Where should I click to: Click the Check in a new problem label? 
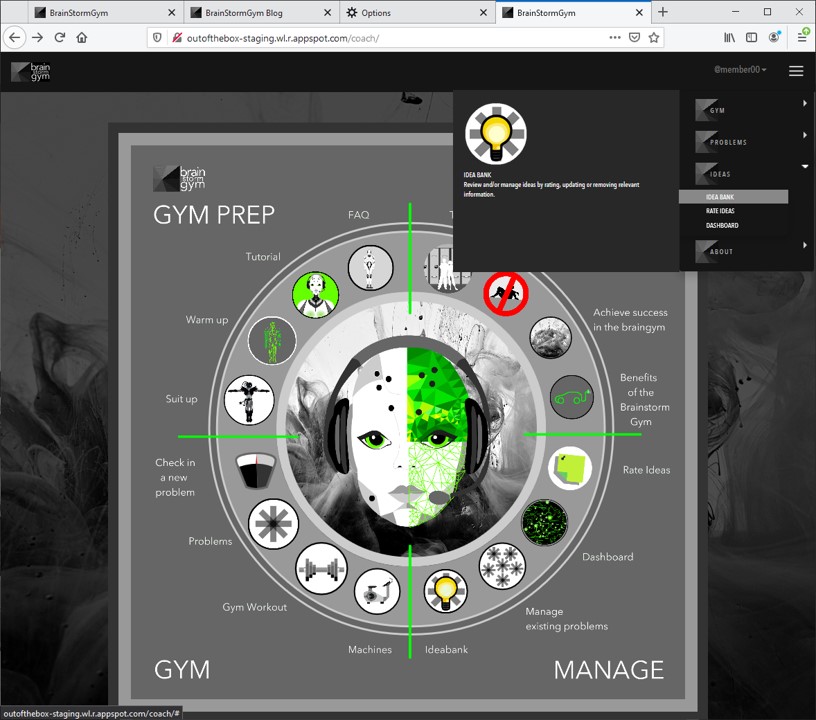click(175, 477)
